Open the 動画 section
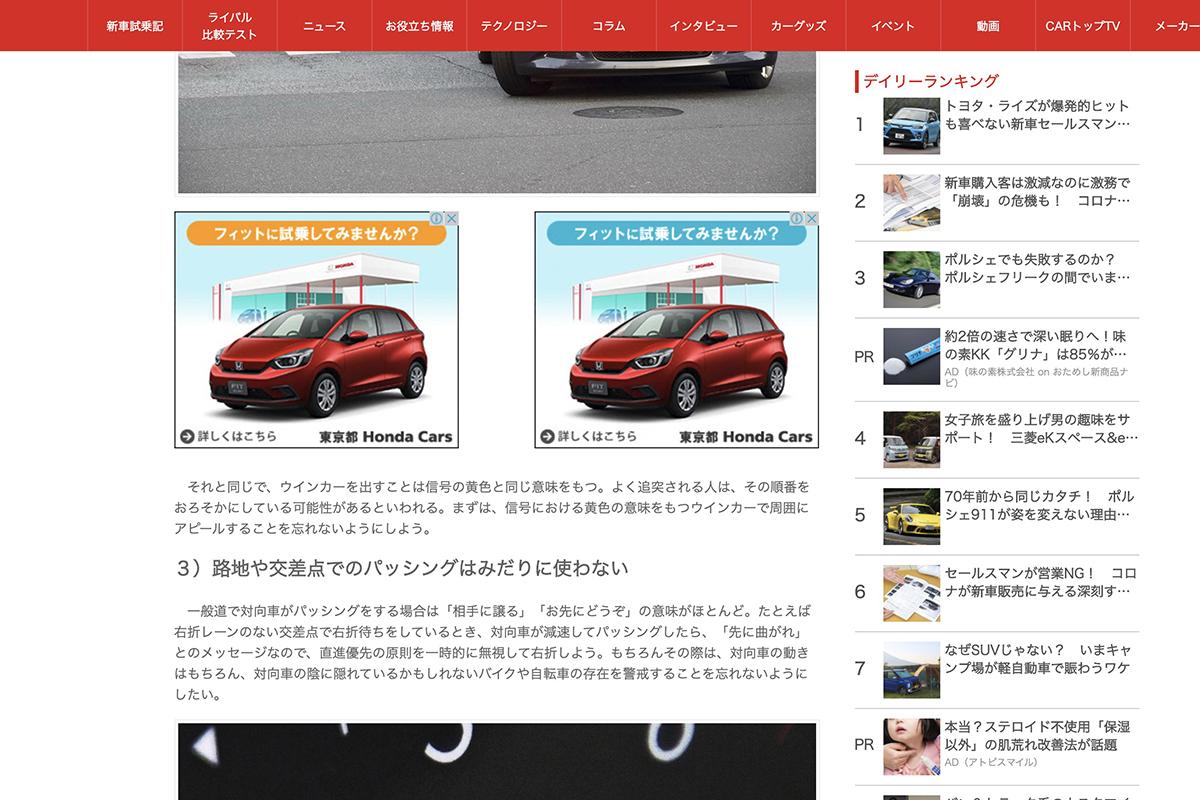The height and width of the screenshot is (800, 1200). point(988,26)
